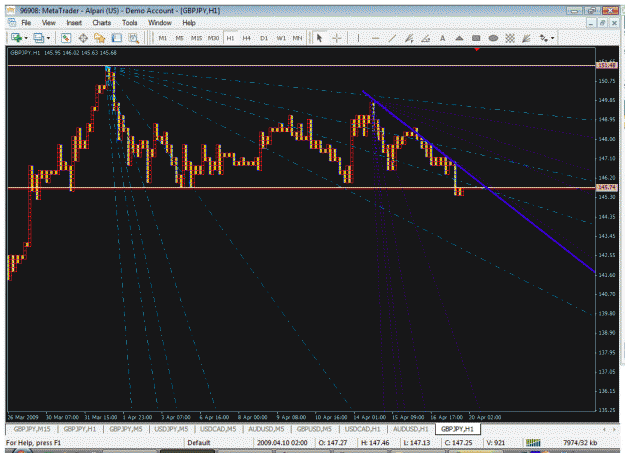Image resolution: width=625 pixels, height=453 pixels.
Task: Choose the Horizontal Line drawing tool
Action: coord(375,38)
